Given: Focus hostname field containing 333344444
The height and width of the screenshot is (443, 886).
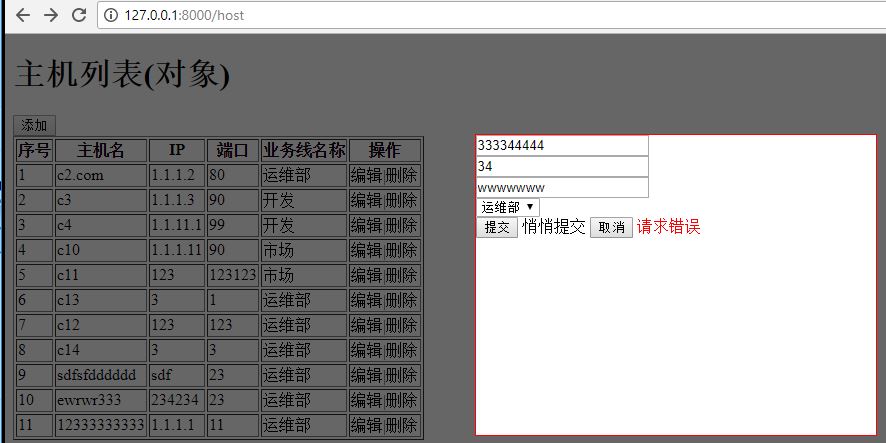Looking at the screenshot, I should coord(562,145).
